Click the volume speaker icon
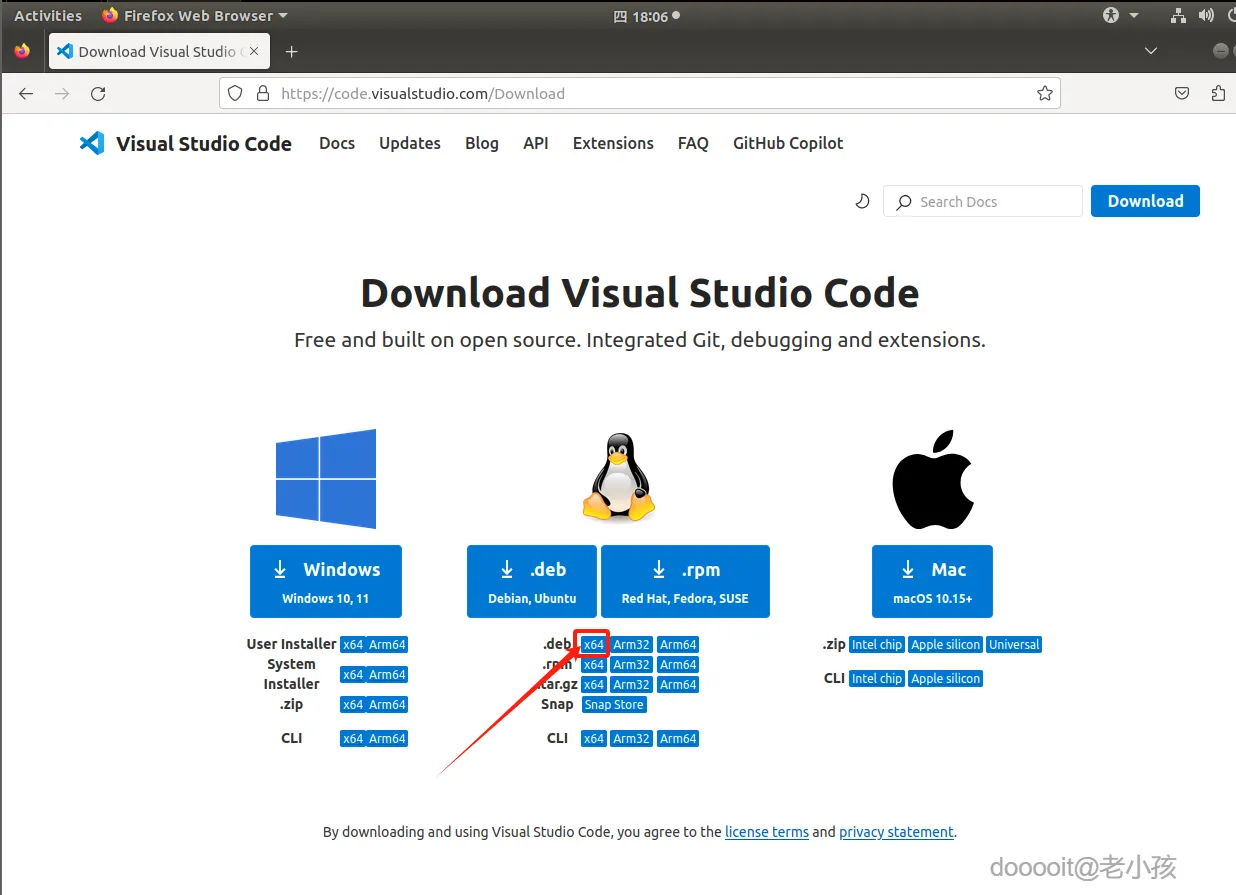Image resolution: width=1236 pixels, height=895 pixels. (1206, 15)
